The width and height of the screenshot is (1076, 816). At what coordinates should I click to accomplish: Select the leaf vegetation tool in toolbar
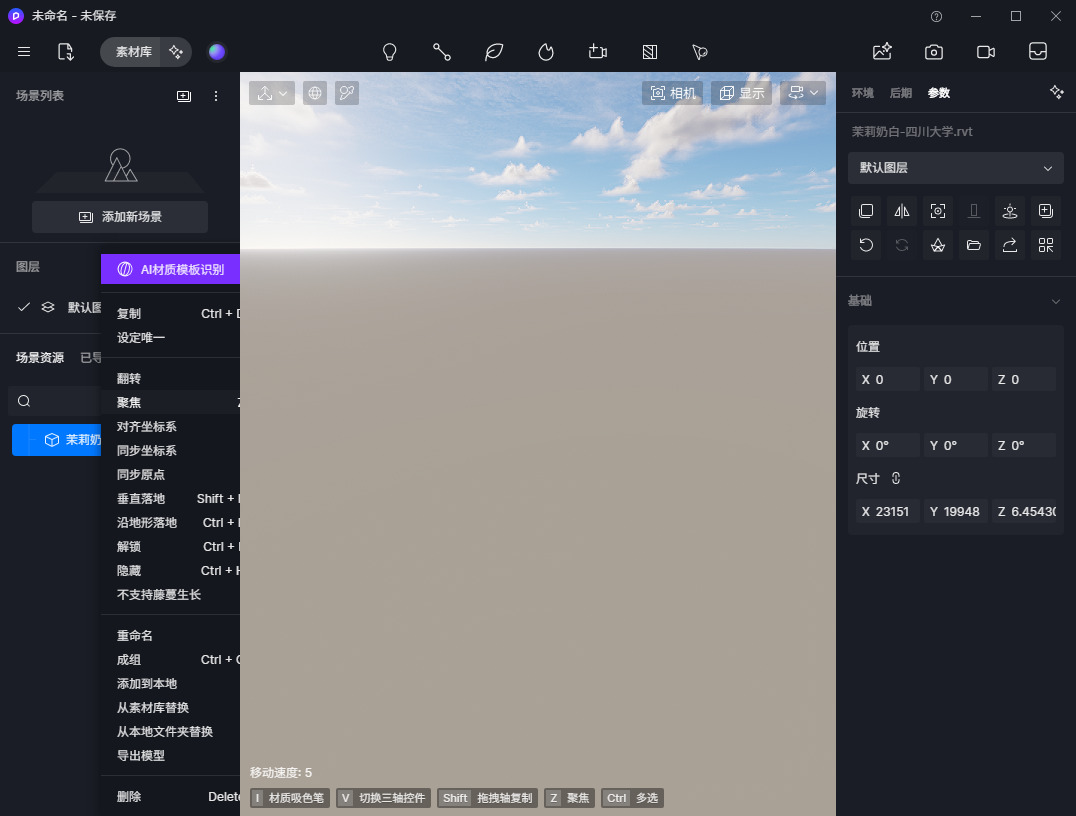[x=494, y=52]
